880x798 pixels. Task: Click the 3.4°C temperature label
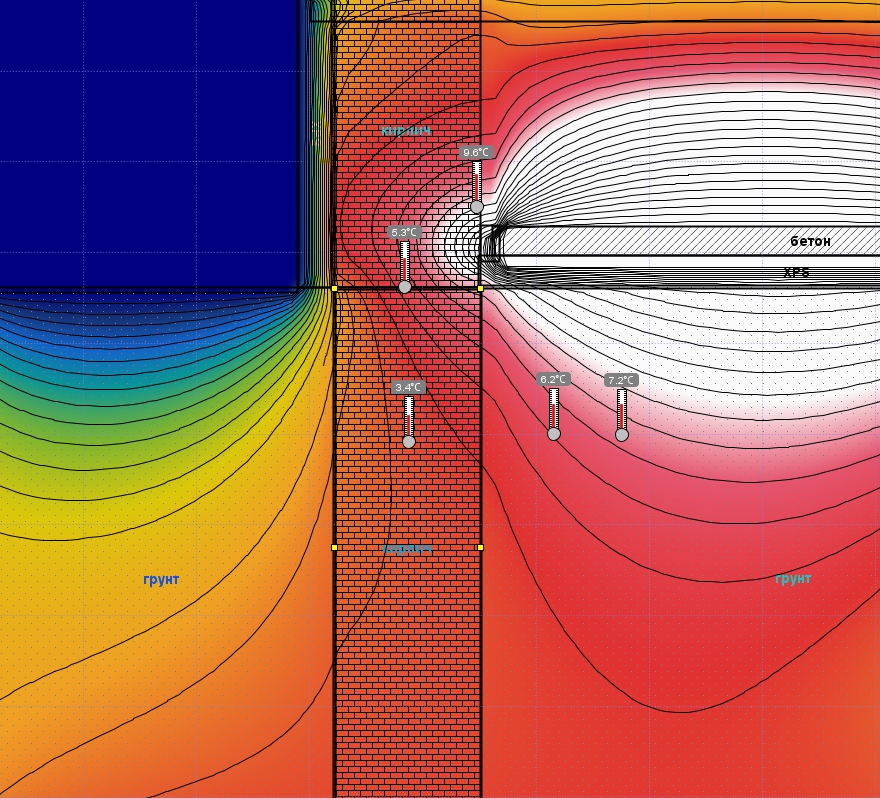click(408, 387)
